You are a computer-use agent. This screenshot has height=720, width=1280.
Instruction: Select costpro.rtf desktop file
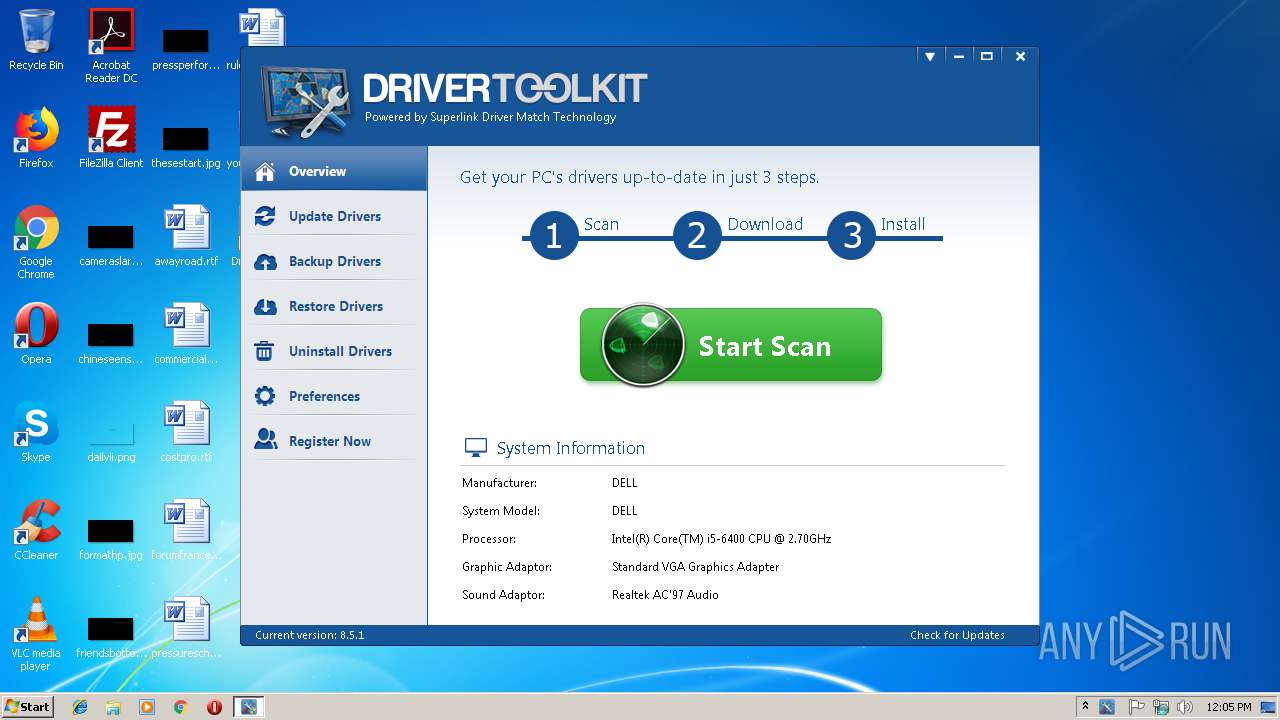click(186, 432)
